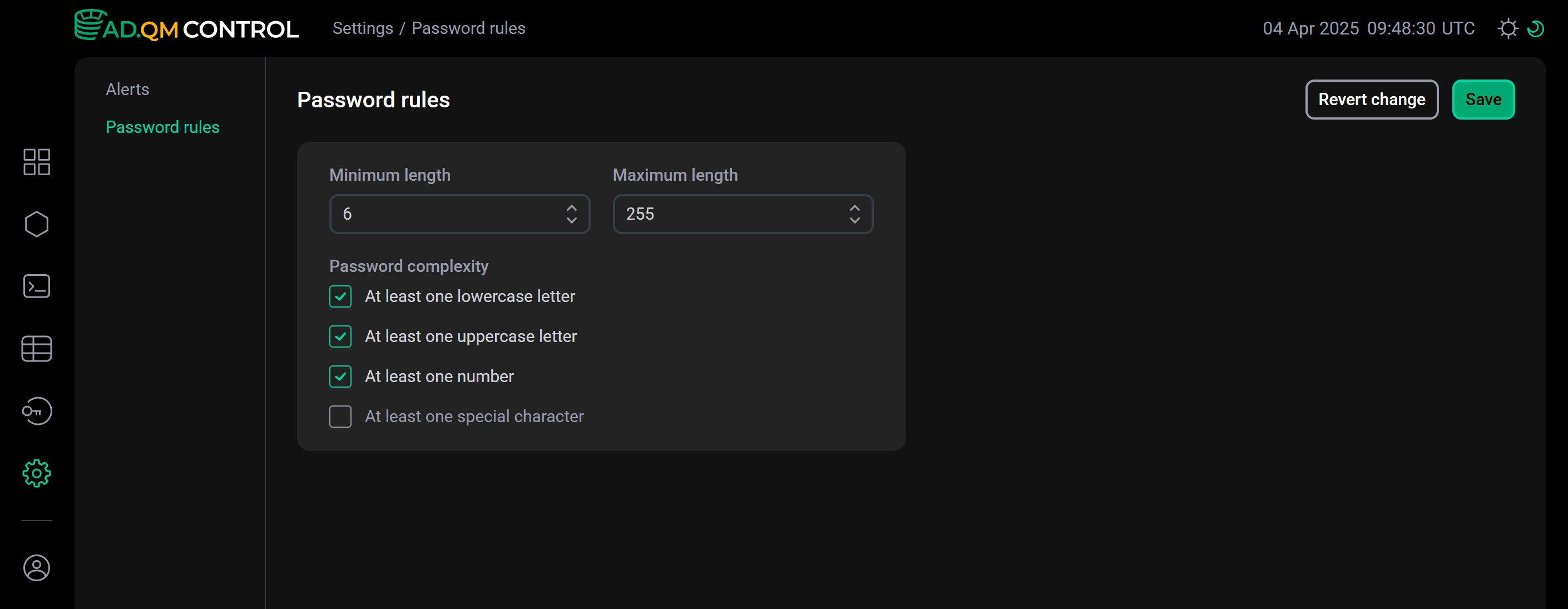Enable 'At least one special character' requirement
Screen dimensions: 1568x609
(340, 416)
